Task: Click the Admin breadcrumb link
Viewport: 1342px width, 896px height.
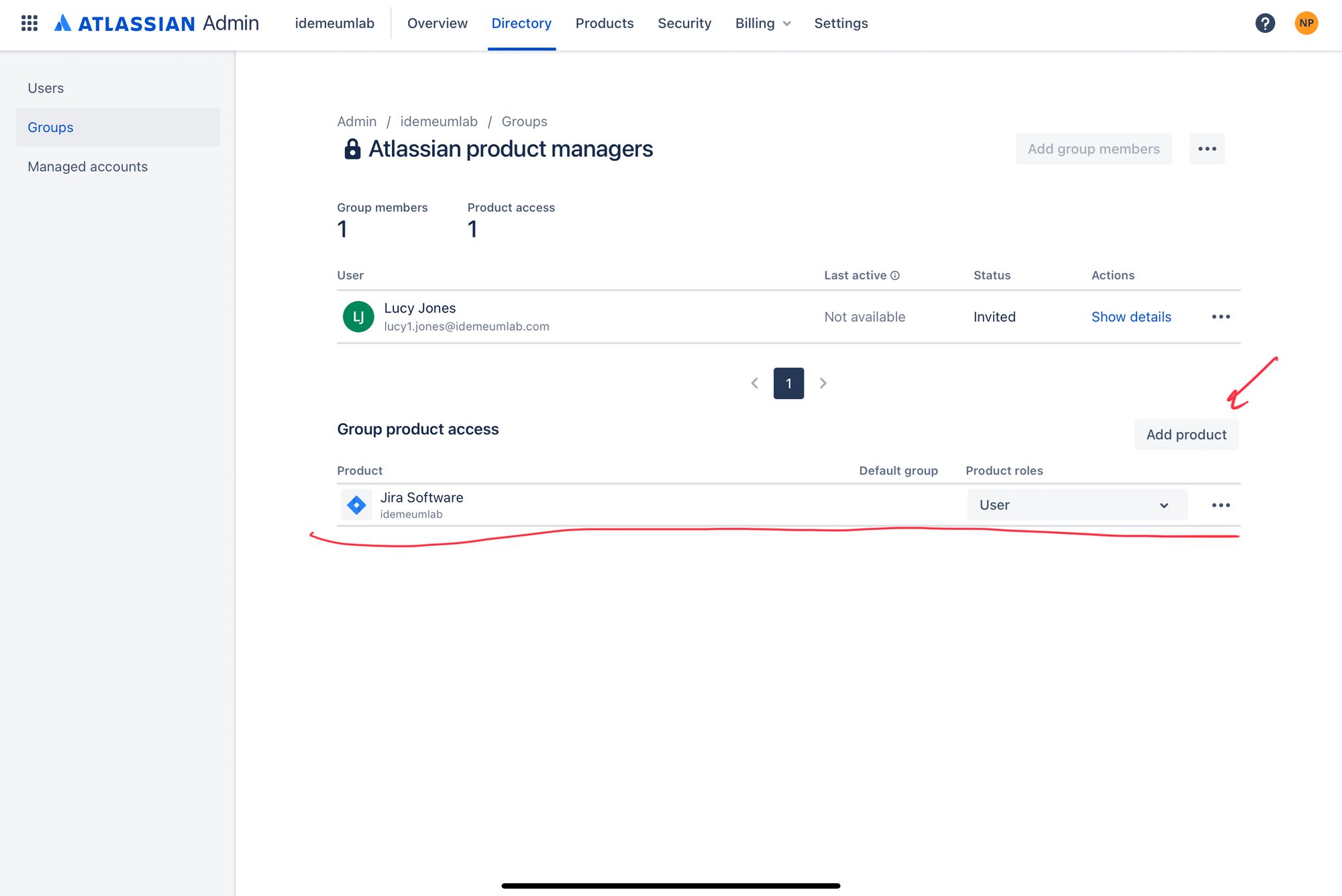Action: pos(357,121)
